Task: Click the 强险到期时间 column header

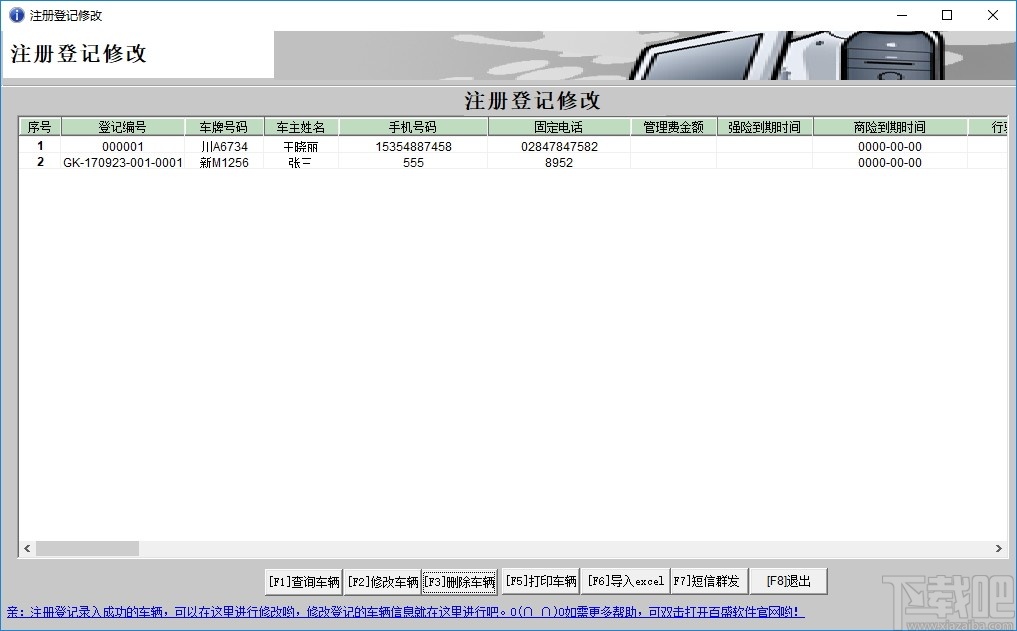Action: click(x=765, y=126)
